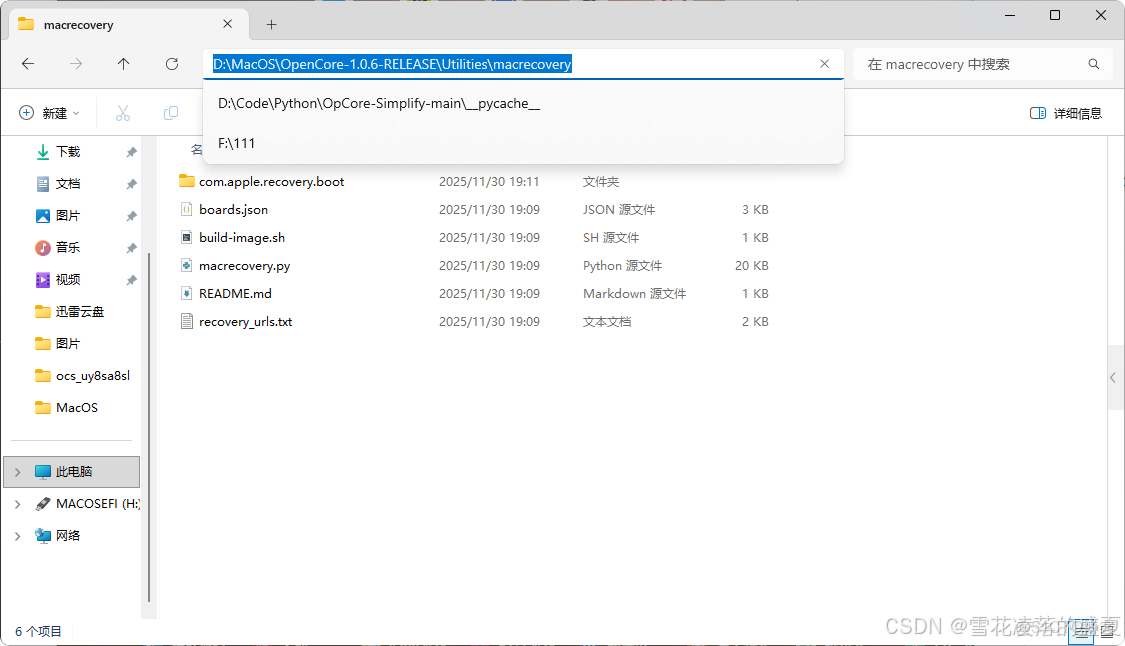Click the Cut scissors icon
Image resolution: width=1125 pixels, height=646 pixels.
pos(123,113)
